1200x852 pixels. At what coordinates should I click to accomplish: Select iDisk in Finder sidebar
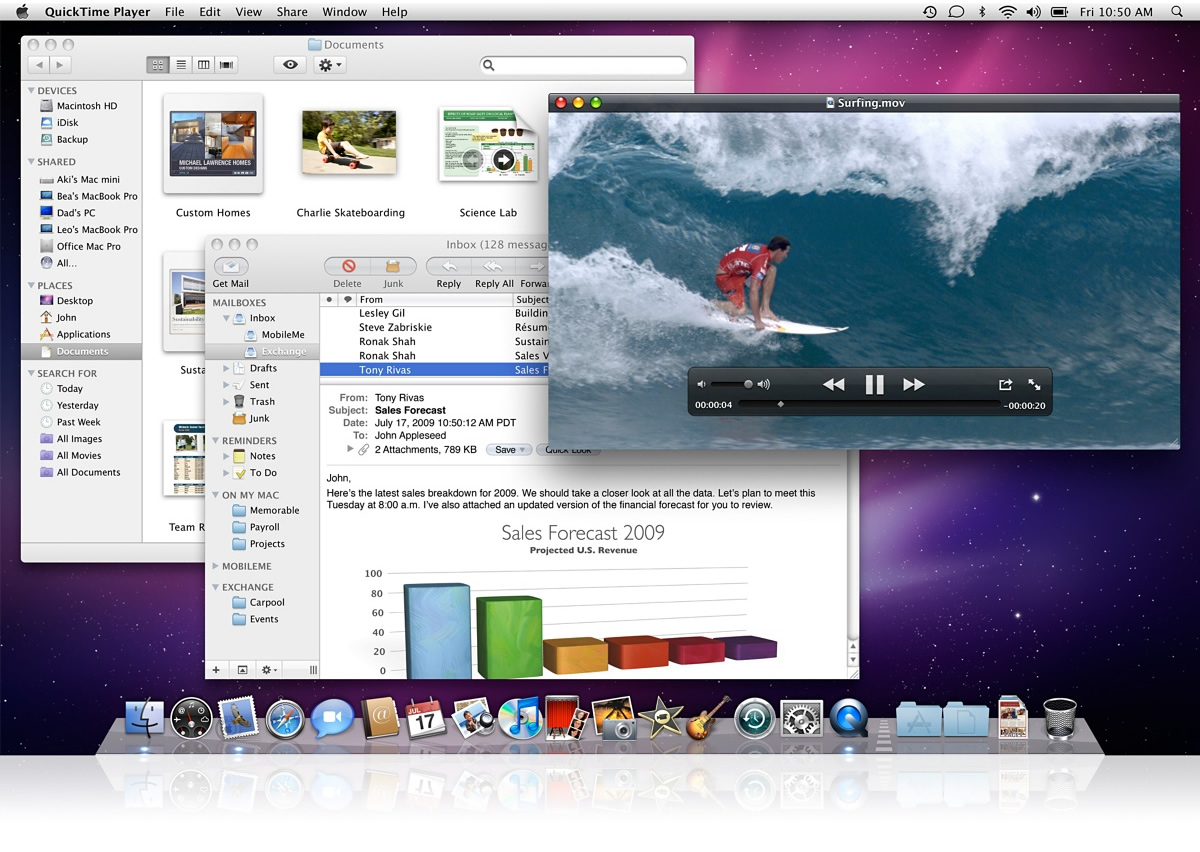click(59, 123)
